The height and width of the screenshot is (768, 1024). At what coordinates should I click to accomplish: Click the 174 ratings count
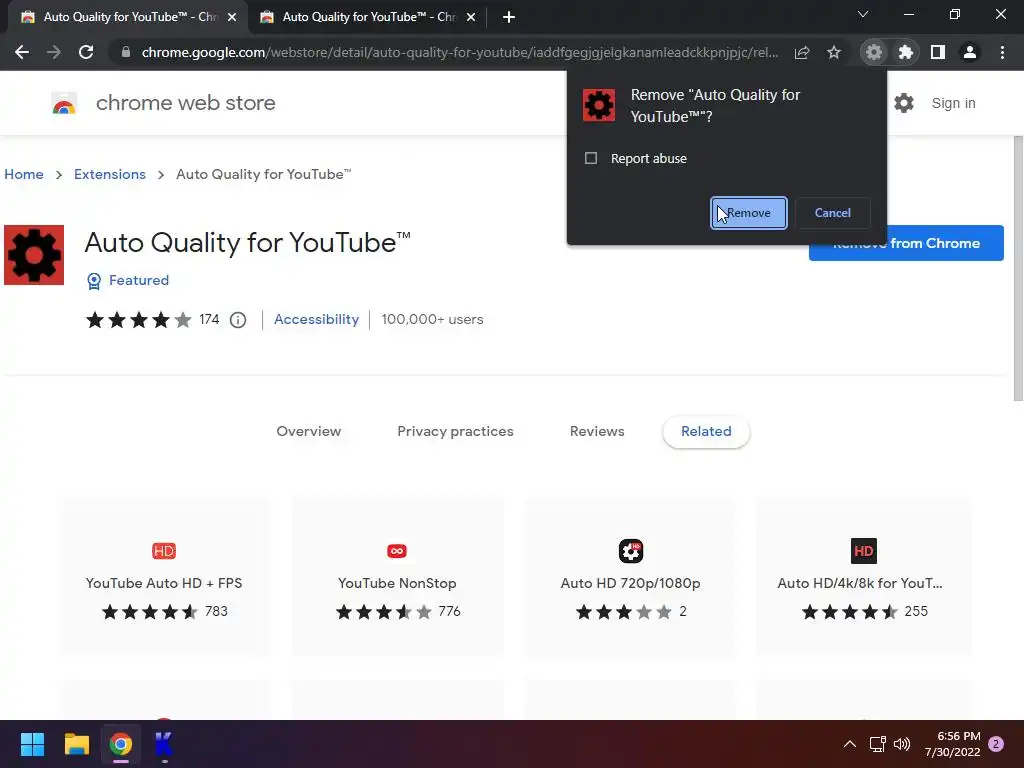click(x=209, y=319)
